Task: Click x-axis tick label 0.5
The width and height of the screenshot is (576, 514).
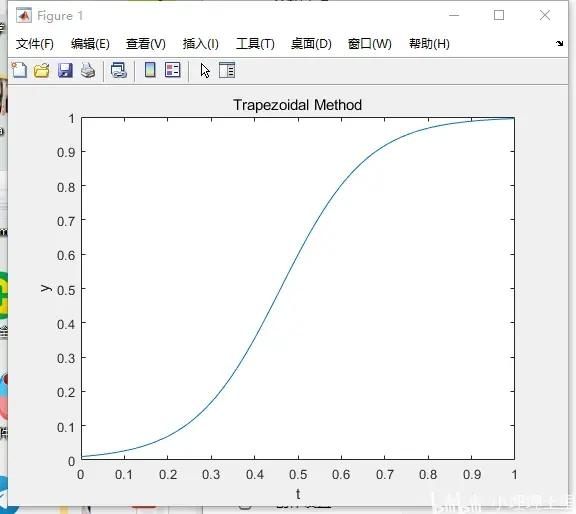Action: point(298,475)
